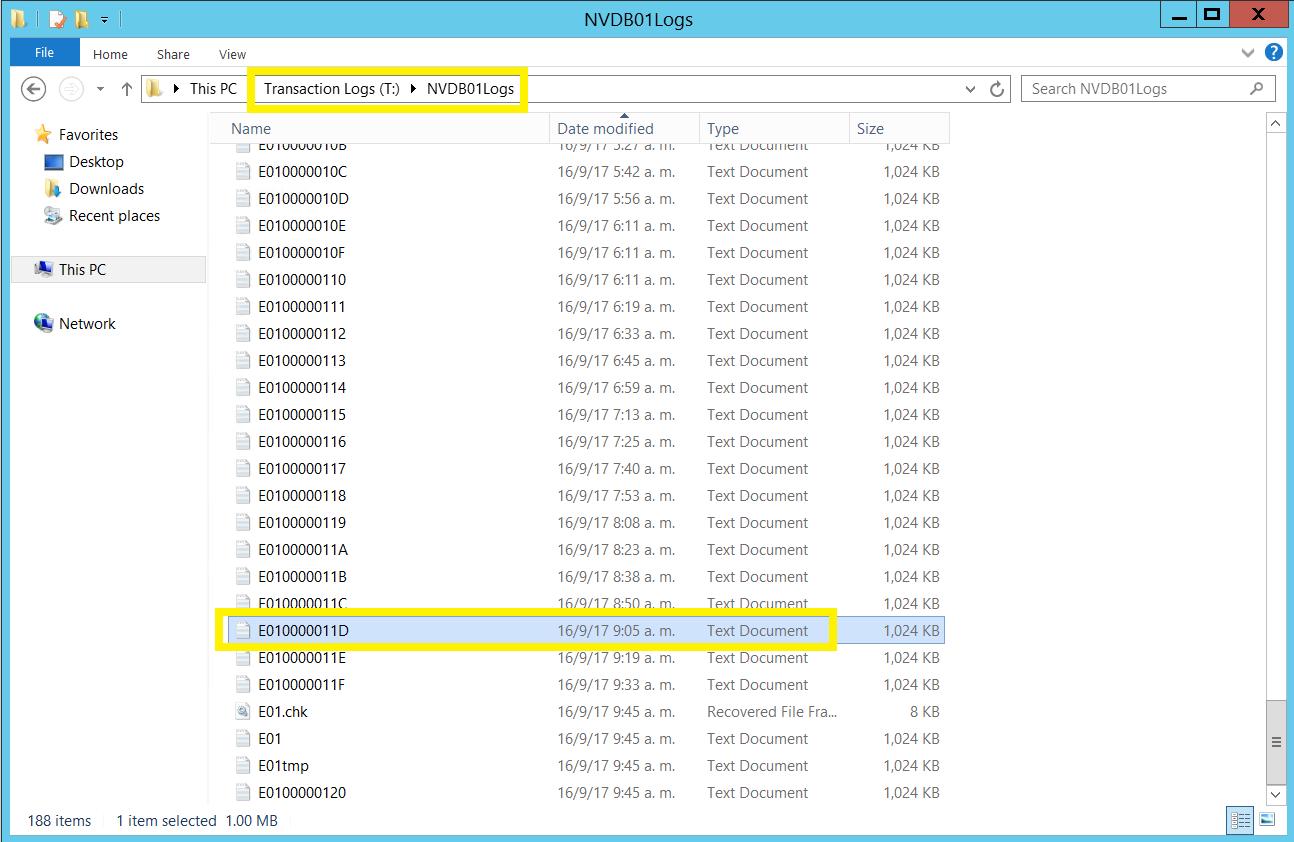Click the E010000011D file icon
Screen dimensions: 1294x842
[x=242, y=631]
